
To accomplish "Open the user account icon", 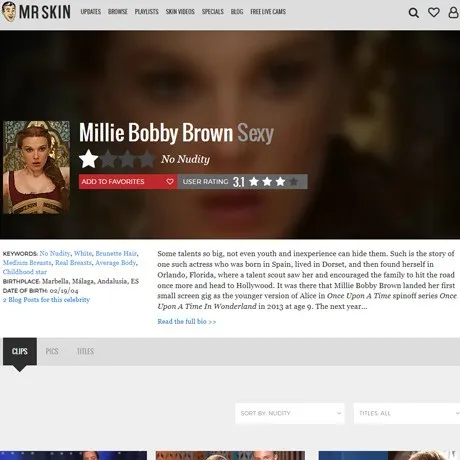I will (453, 13).
